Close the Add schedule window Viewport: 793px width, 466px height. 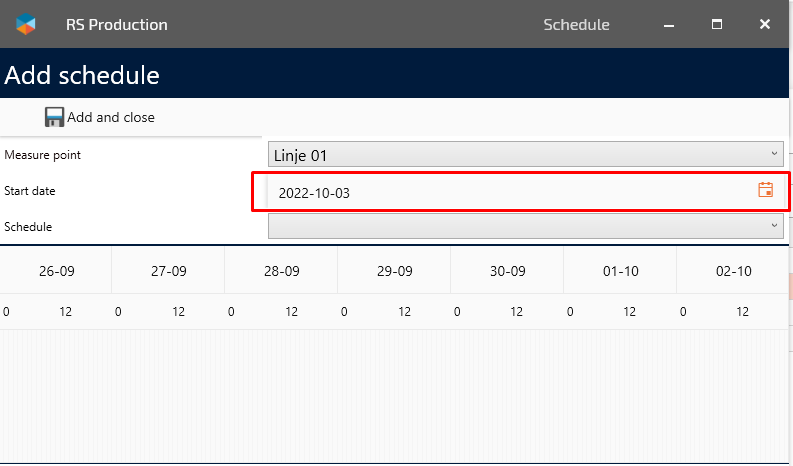click(765, 24)
